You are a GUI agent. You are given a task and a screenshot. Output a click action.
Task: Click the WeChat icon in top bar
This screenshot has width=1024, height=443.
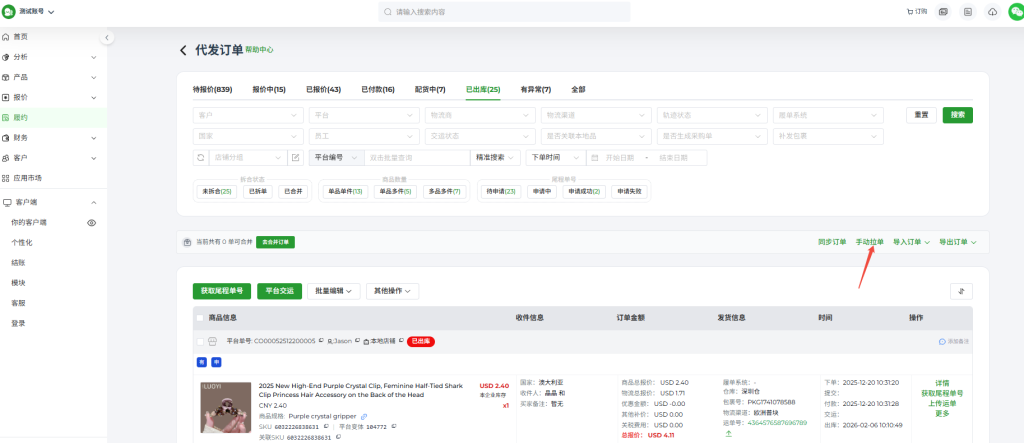[1016, 12]
